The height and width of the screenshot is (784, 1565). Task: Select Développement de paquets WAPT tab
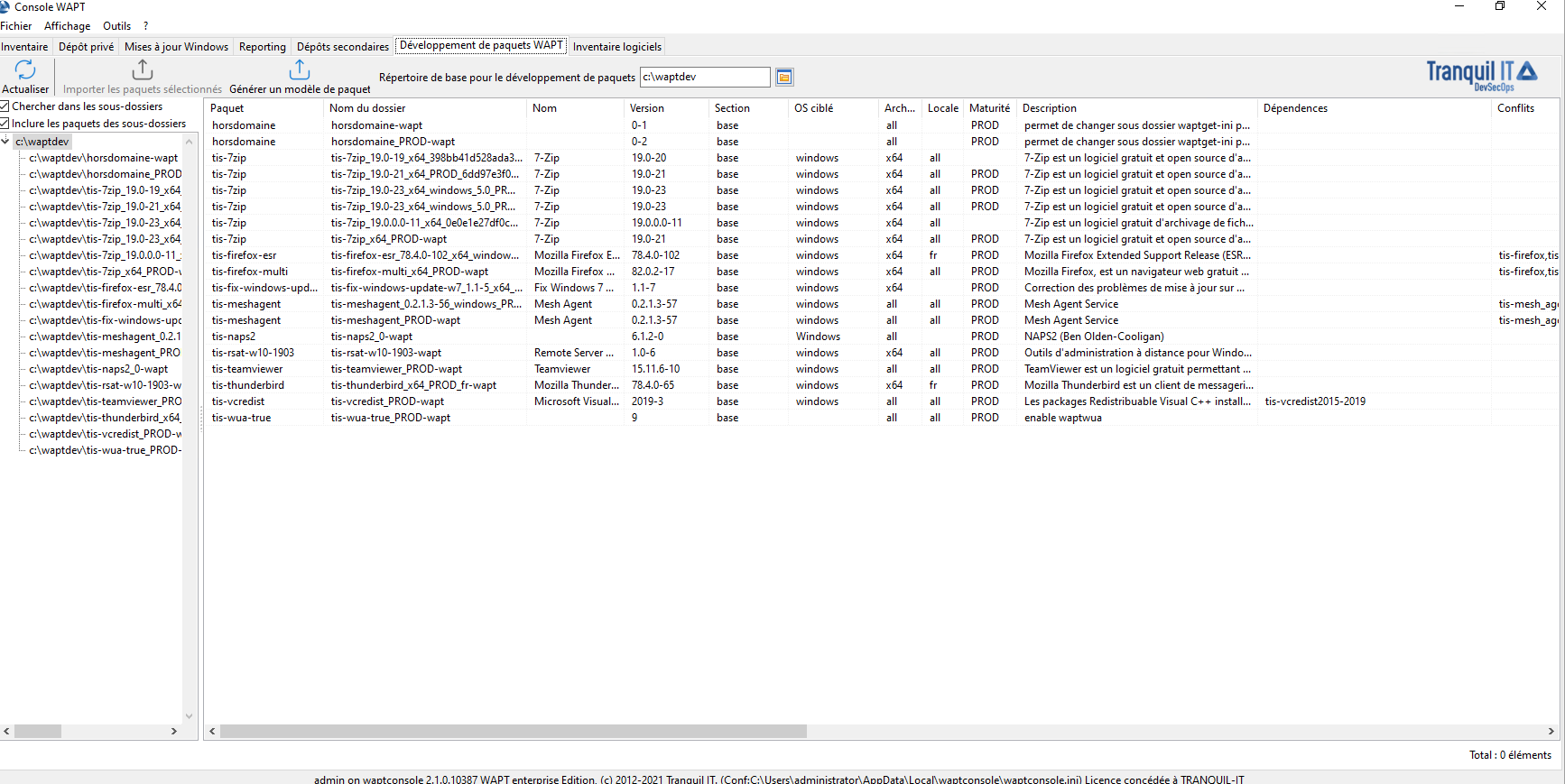481,45
